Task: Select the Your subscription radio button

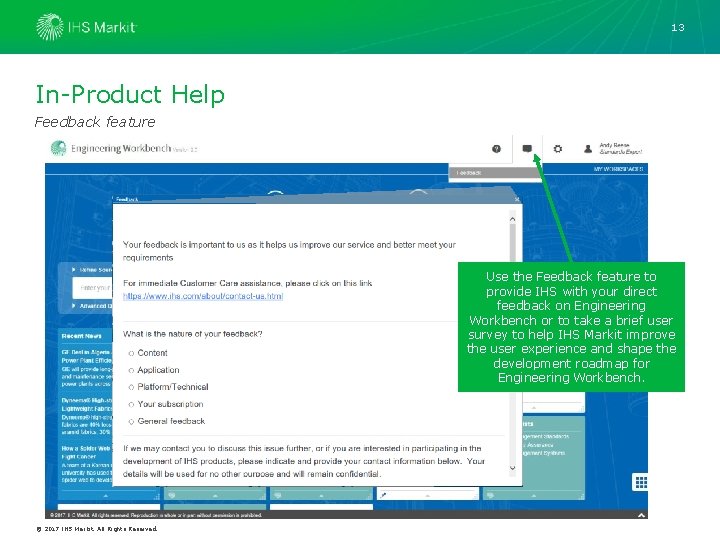Action: [131, 405]
